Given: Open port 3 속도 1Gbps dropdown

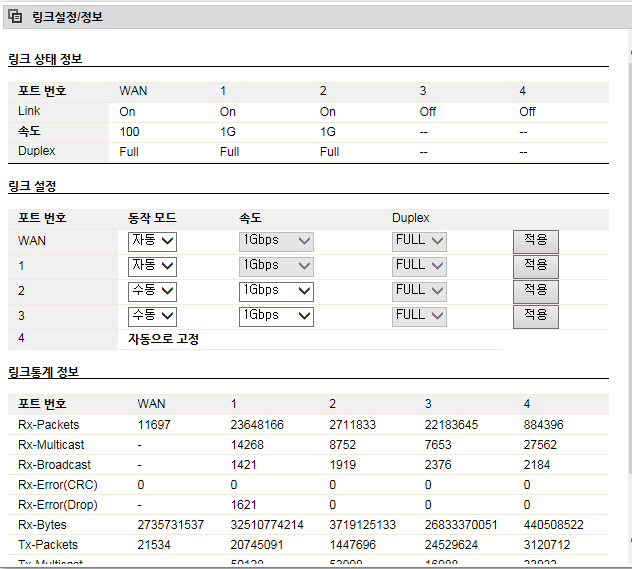Looking at the screenshot, I should tap(276, 317).
